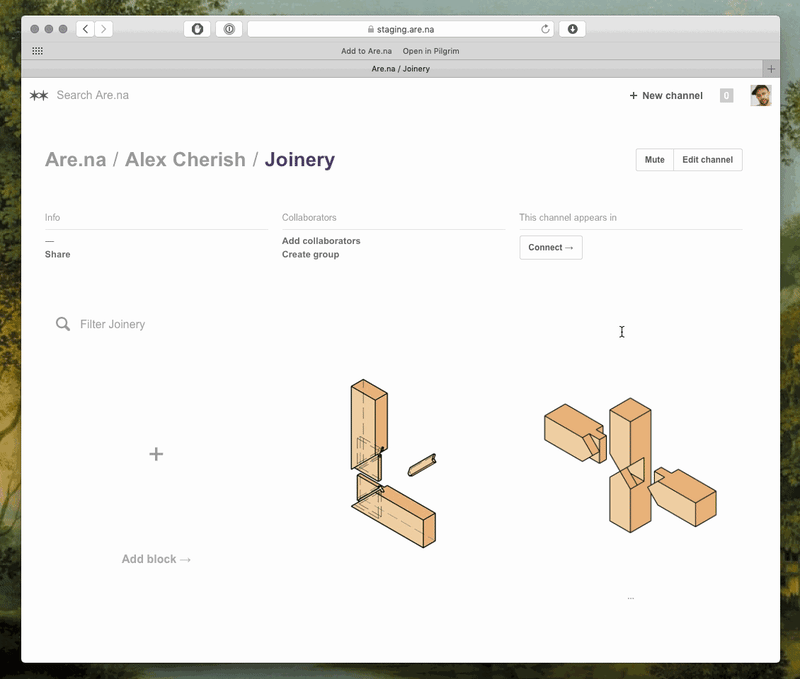Click the plus sign in Add block tile

pyautogui.click(x=156, y=454)
